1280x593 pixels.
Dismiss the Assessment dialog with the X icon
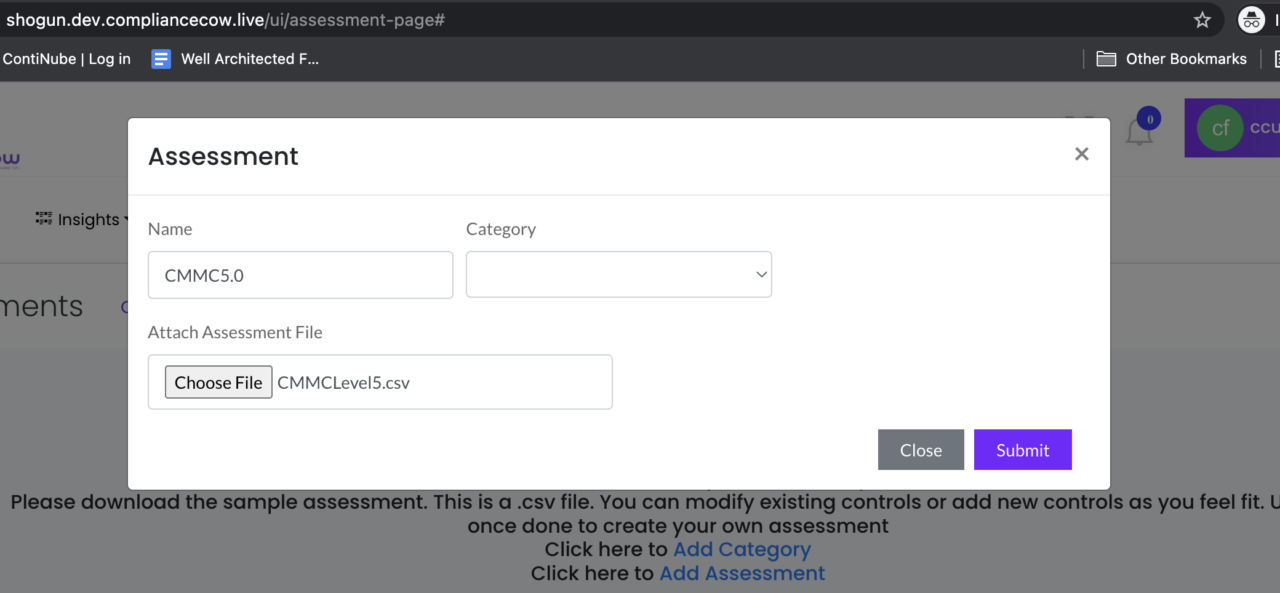click(x=1081, y=154)
